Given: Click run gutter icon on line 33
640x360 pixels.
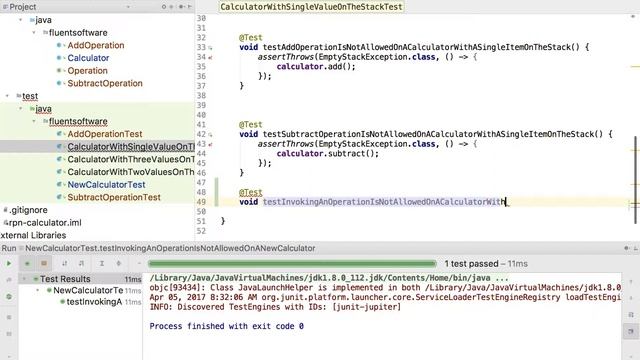Looking at the screenshot, I should pos(211,47).
